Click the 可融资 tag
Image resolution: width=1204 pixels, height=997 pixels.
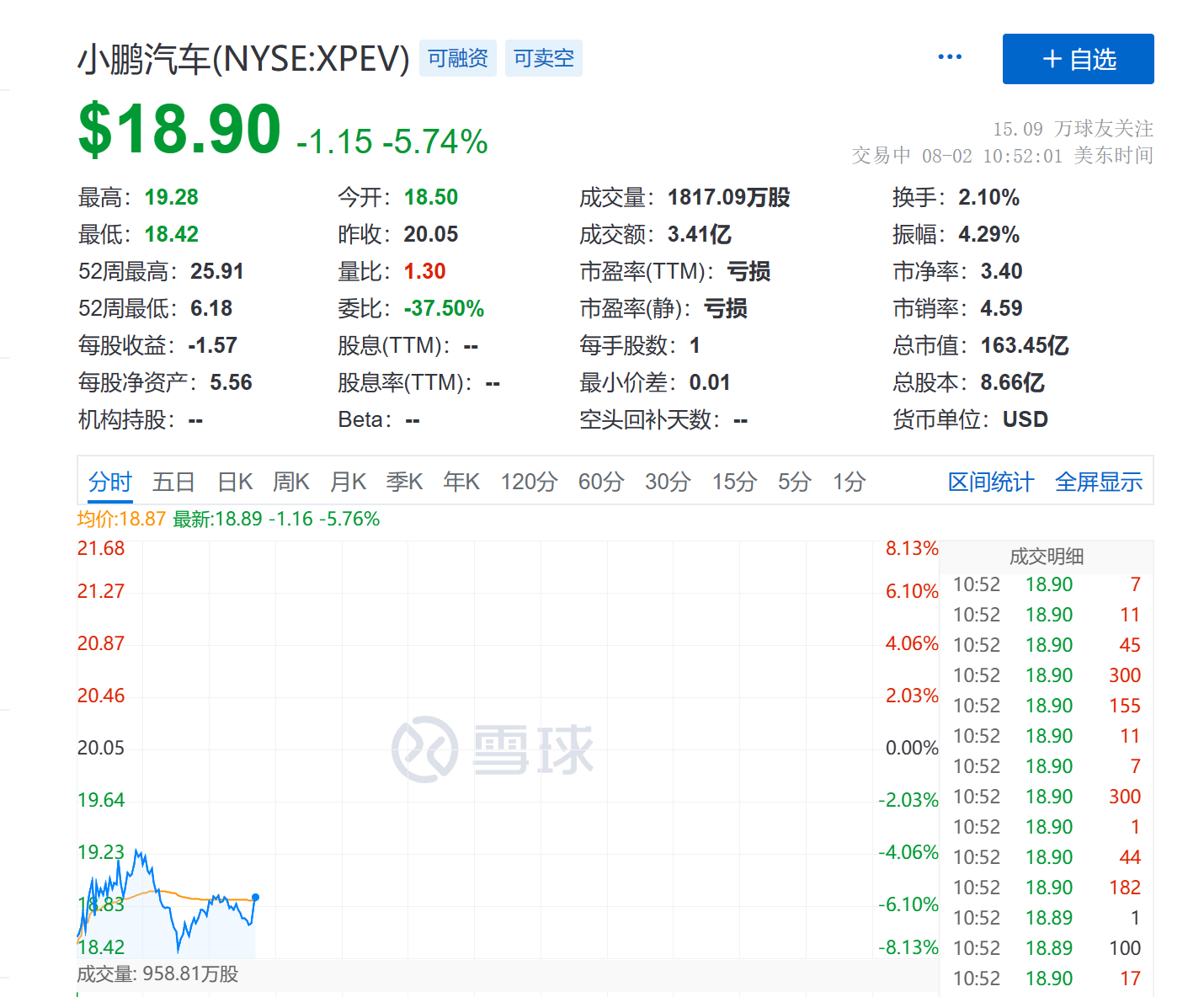pyautogui.click(x=458, y=58)
